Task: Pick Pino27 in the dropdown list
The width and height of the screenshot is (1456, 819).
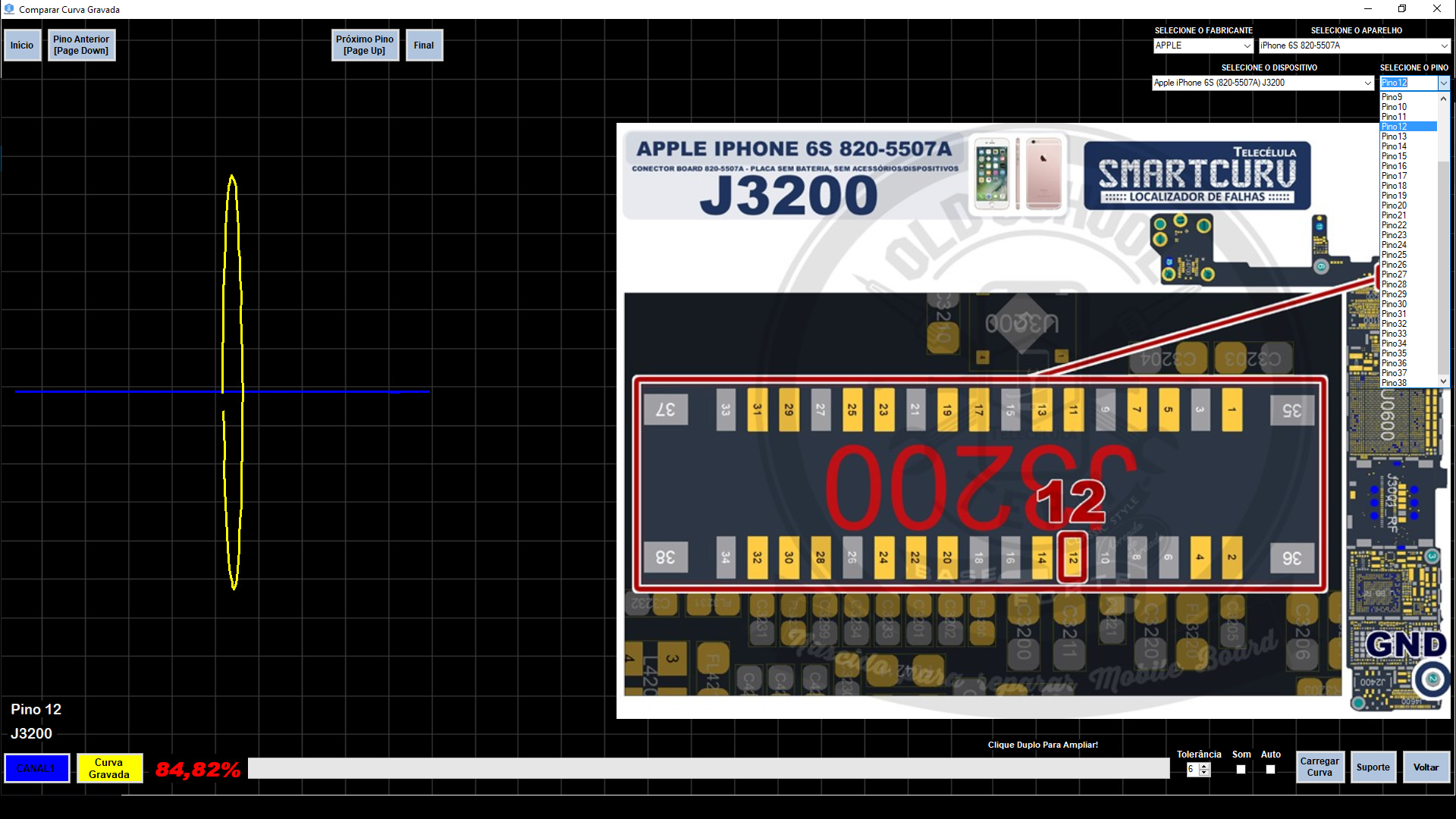Action: tap(1408, 275)
